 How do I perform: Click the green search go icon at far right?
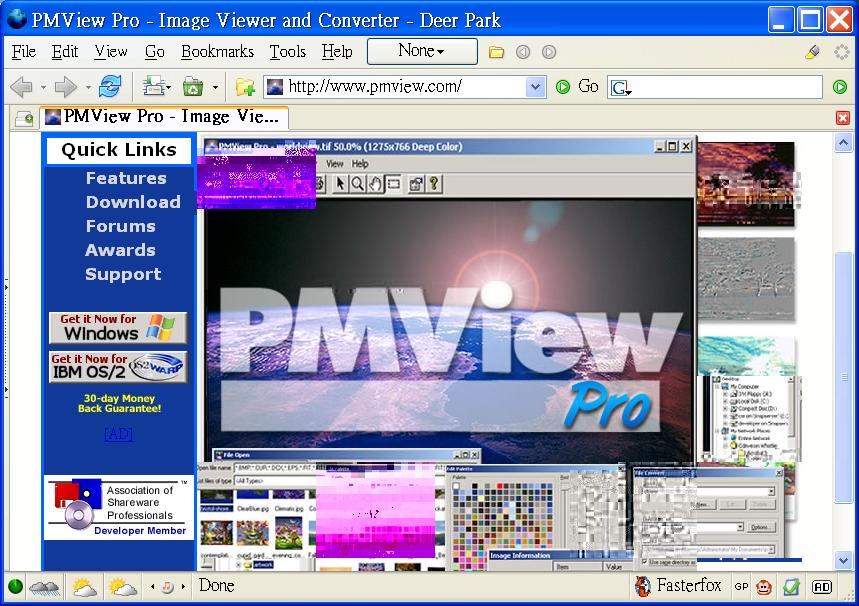840,87
